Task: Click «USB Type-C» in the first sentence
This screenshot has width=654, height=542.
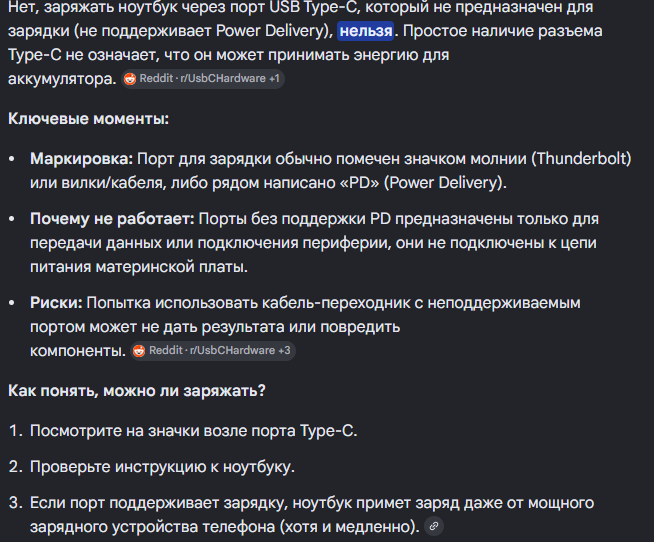Action: [313, 8]
